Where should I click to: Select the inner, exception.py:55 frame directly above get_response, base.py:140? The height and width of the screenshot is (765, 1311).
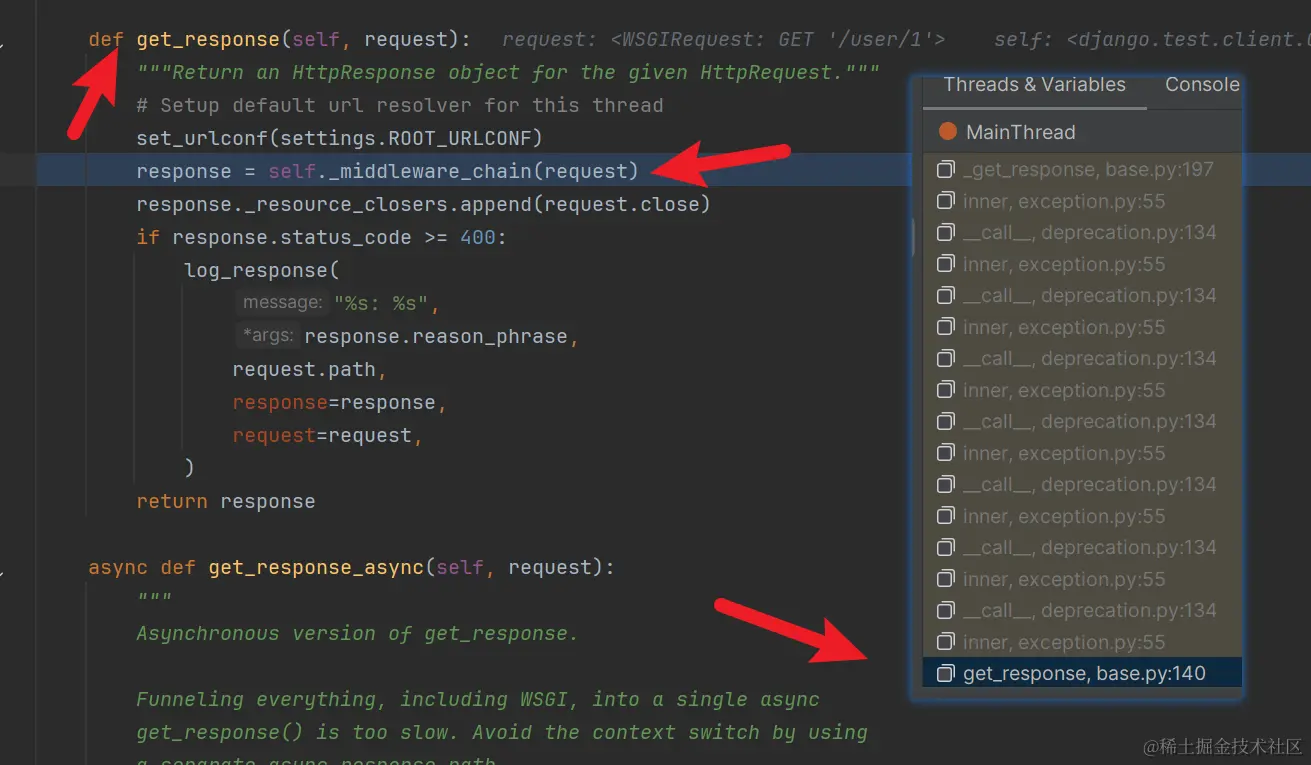[x=1082, y=642]
